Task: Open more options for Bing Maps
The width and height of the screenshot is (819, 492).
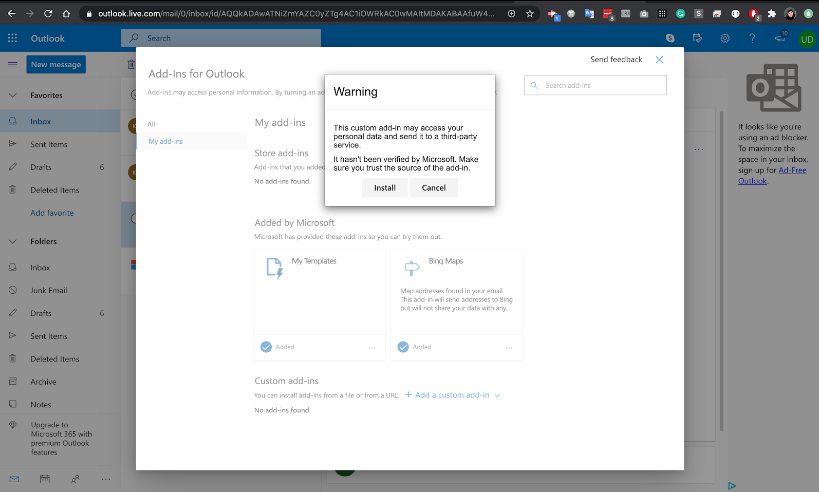Action: click(509, 347)
